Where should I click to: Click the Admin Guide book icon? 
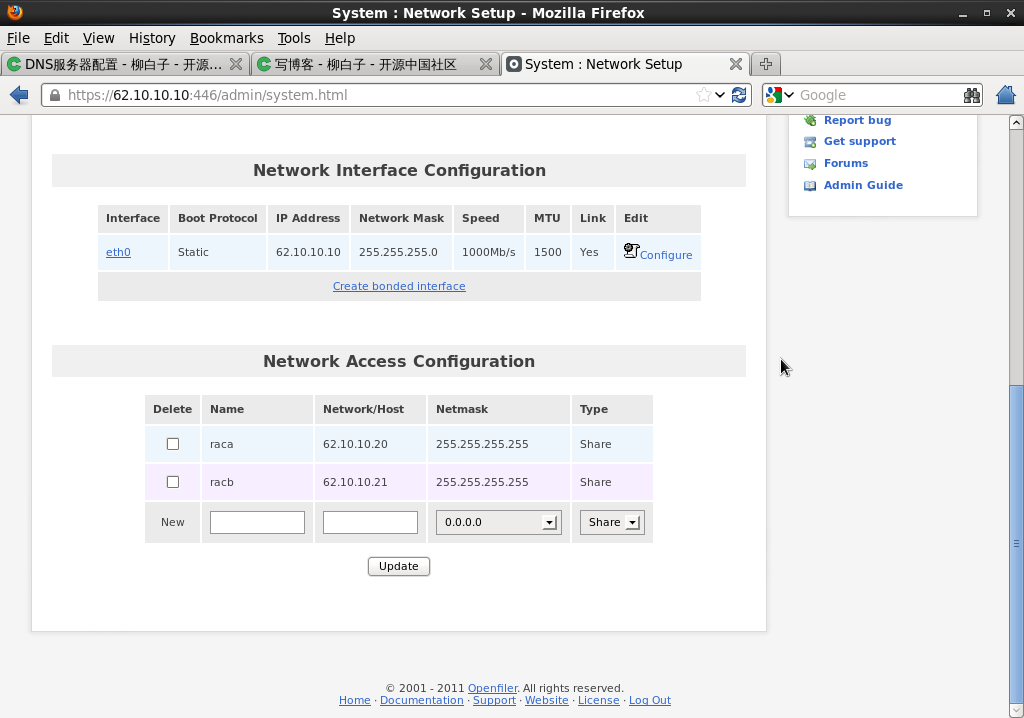[x=810, y=186]
